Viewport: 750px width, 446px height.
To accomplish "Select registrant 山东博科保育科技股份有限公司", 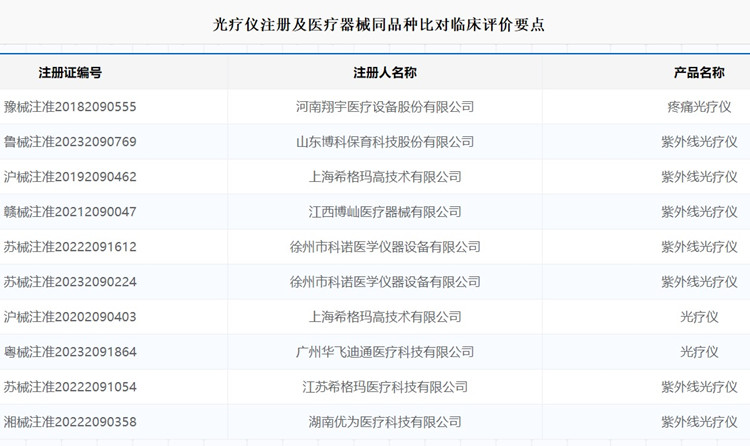I will point(385,142).
